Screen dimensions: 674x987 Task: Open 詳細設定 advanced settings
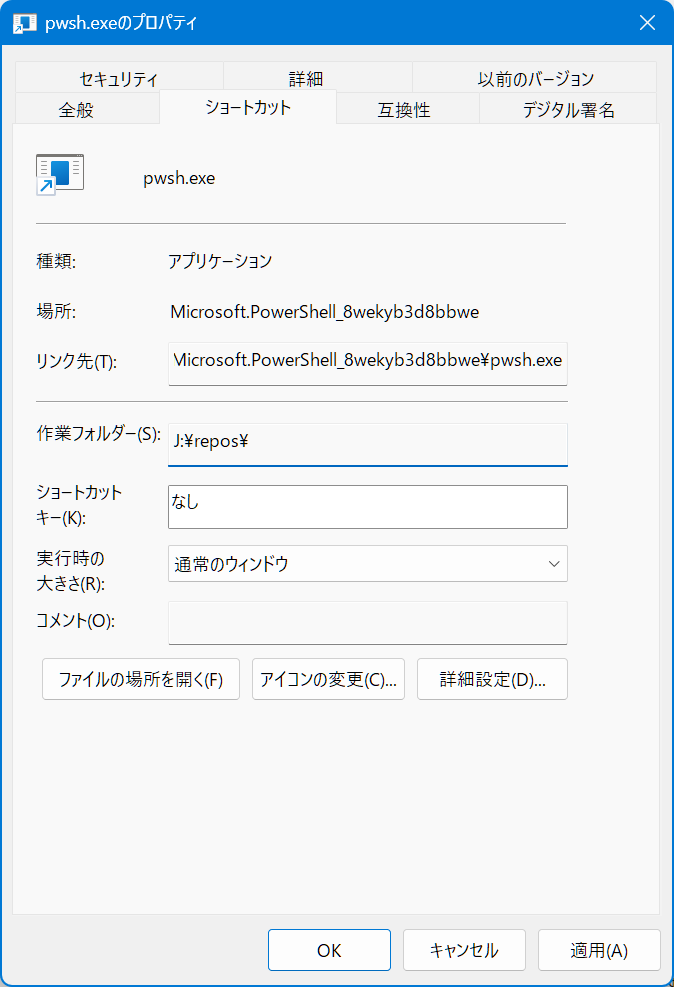pos(492,680)
